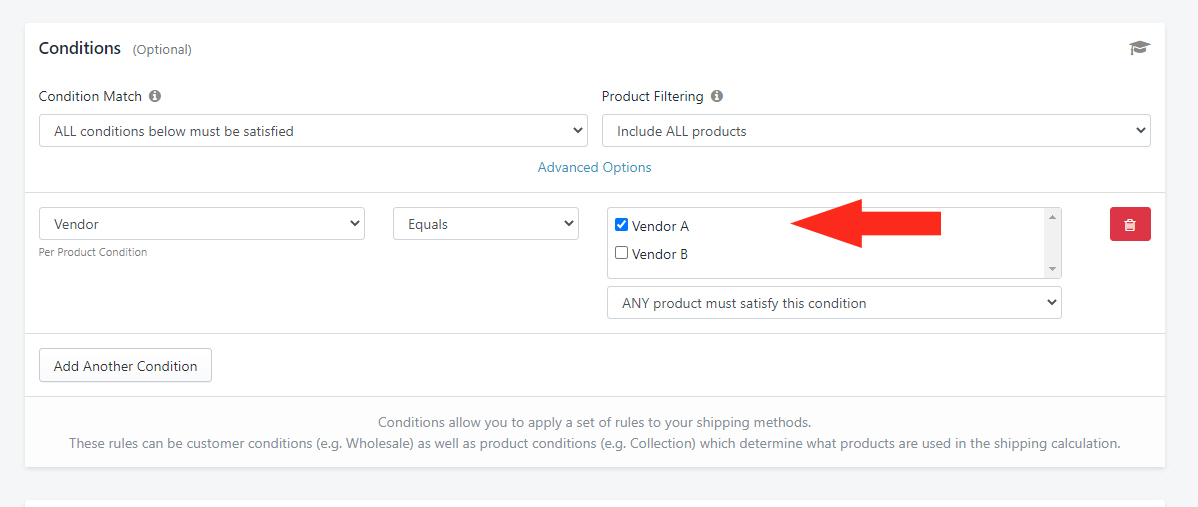
Task: Click the Conditions section heading
Action: (x=79, y=48)
